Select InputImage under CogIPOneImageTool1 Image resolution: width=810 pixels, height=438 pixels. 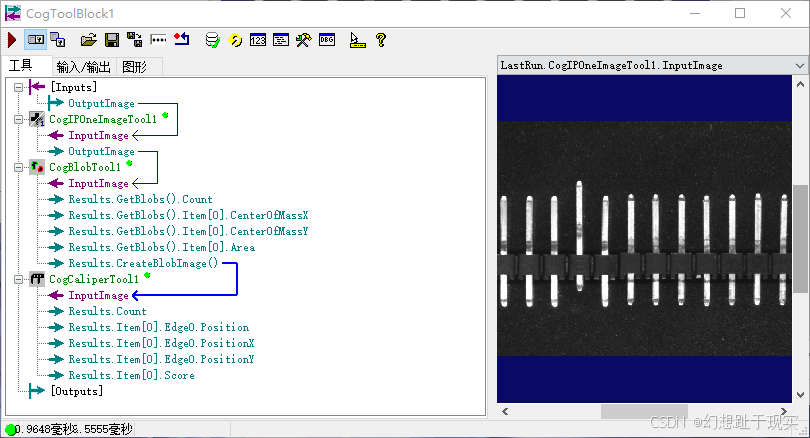[98, 135]
